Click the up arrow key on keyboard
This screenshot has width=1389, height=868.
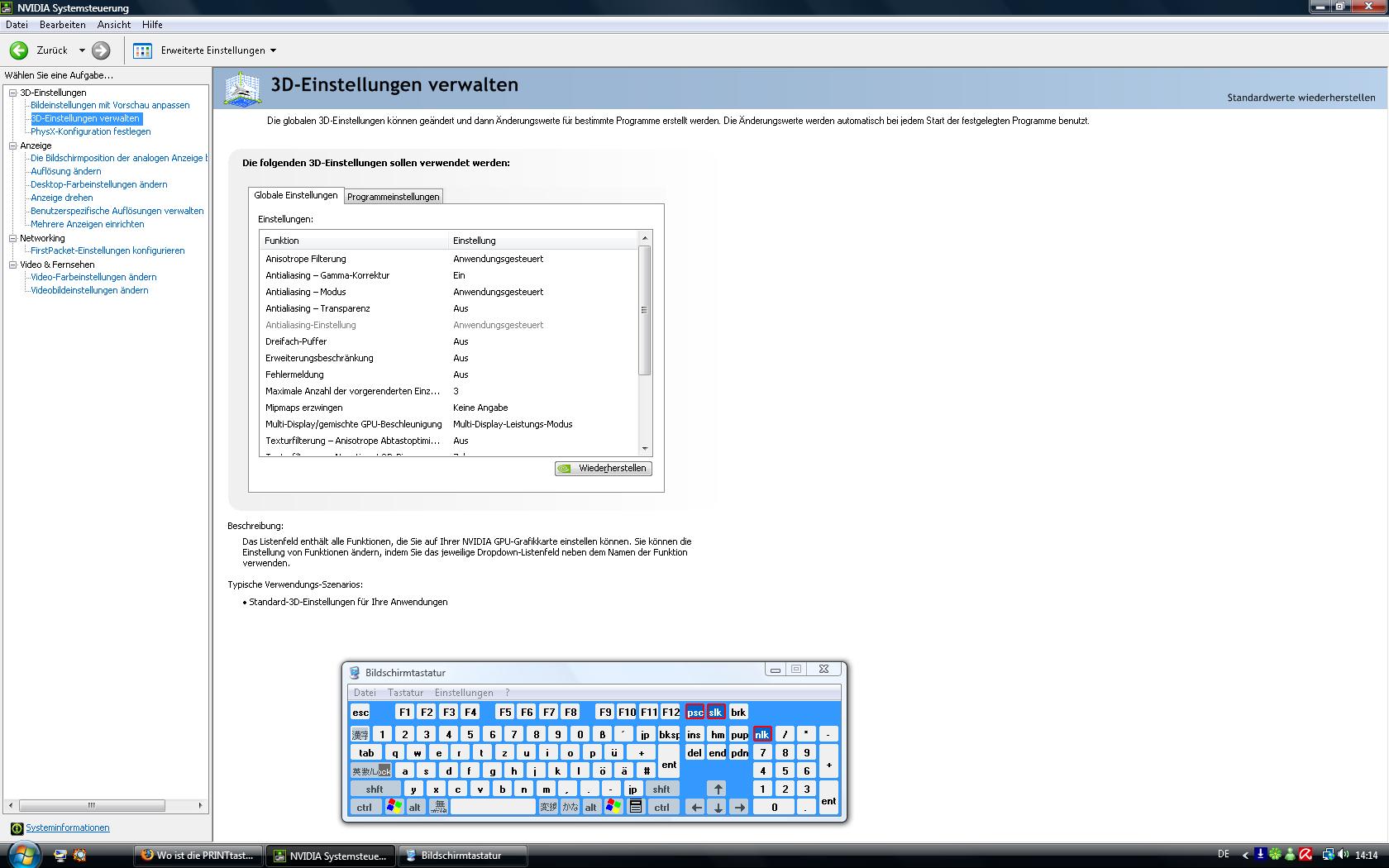pos(718,789)
